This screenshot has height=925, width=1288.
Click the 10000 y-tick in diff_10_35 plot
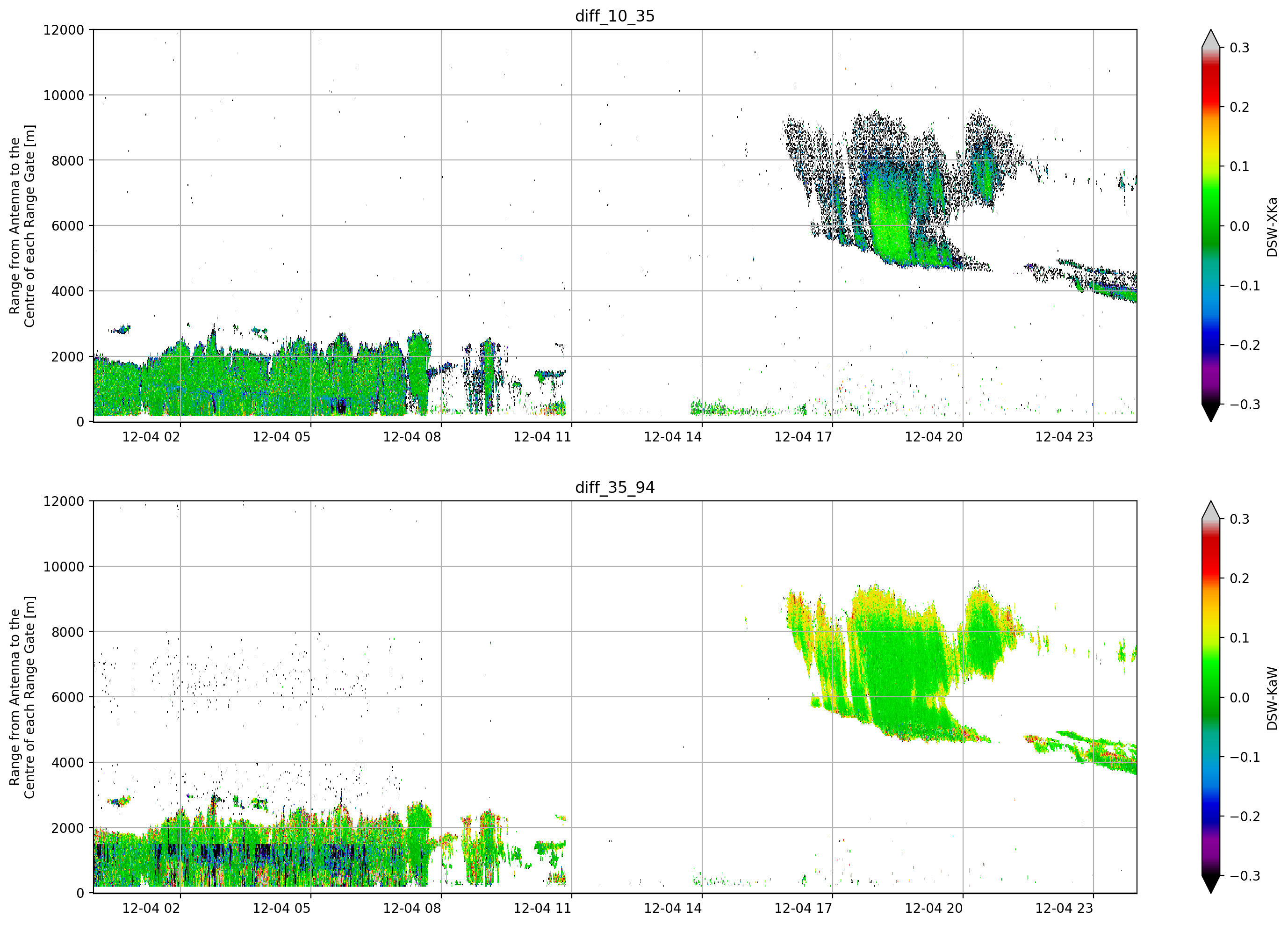(64, 95)
